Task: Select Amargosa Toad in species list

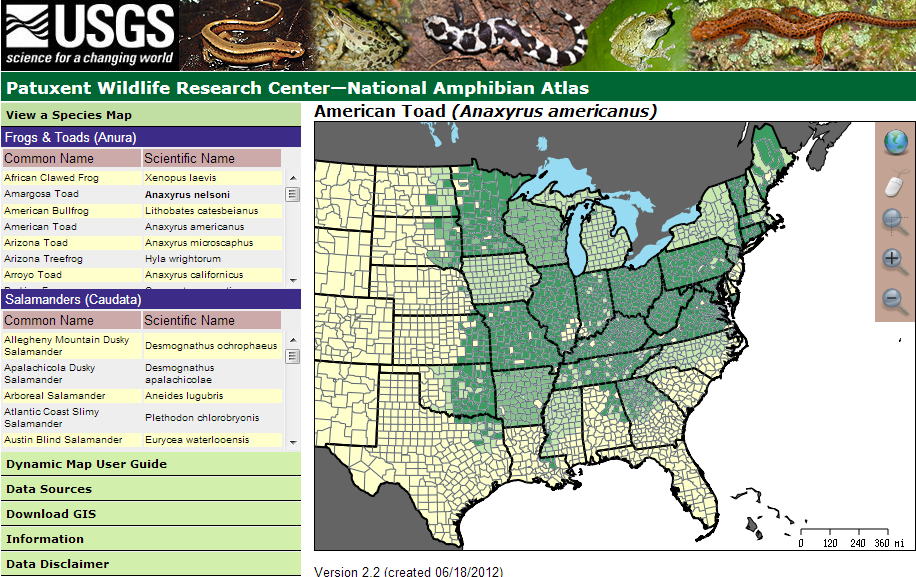Action: pyautogui.click(x=41, y=194)
